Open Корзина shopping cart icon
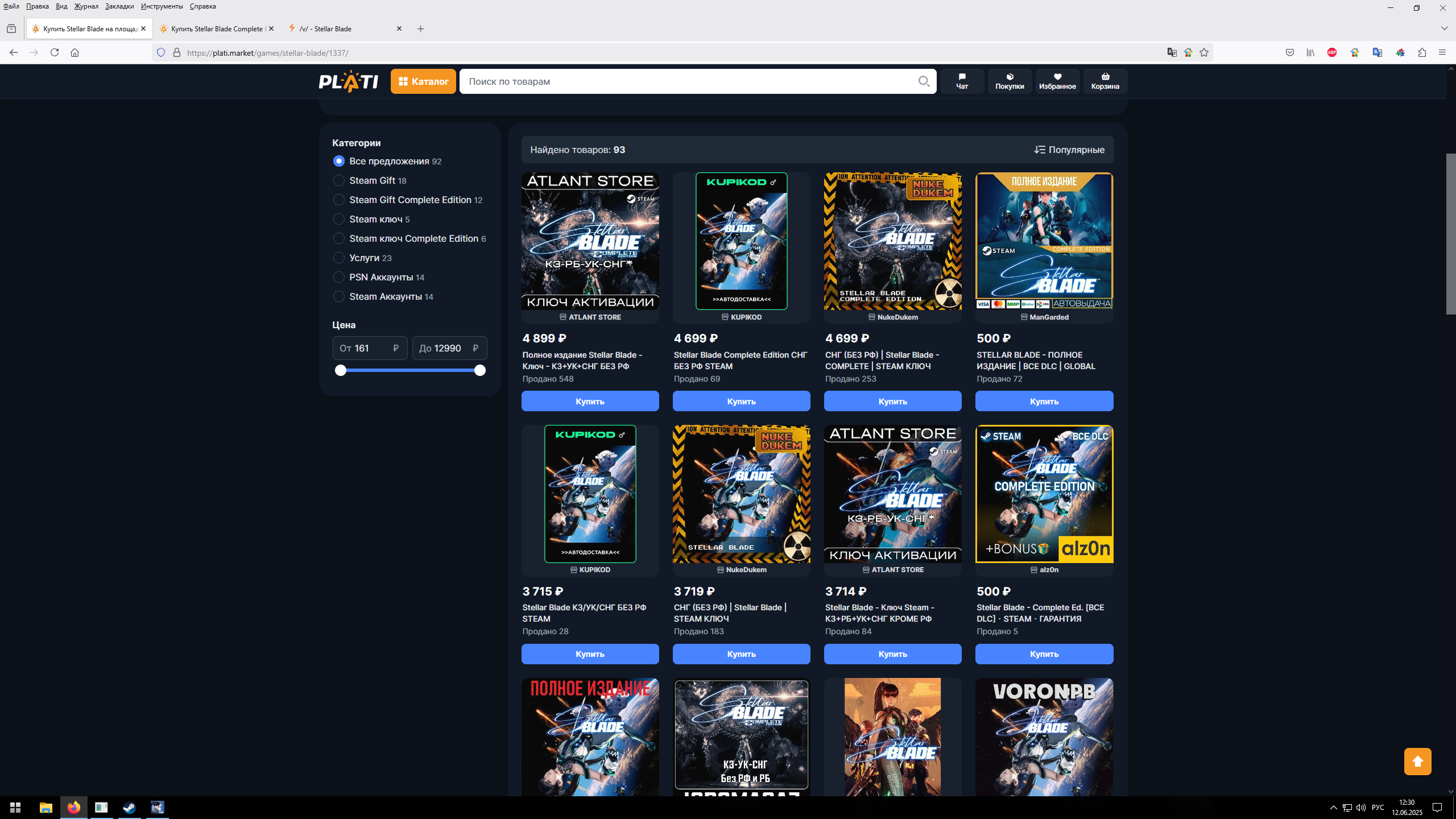 (1105, 81)
